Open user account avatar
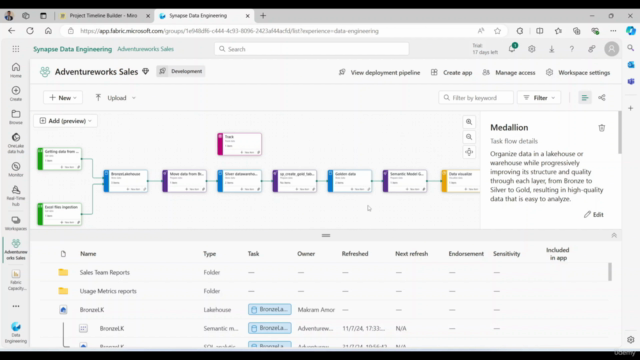Viewport: 640px width, 360px height. [611, 49]
